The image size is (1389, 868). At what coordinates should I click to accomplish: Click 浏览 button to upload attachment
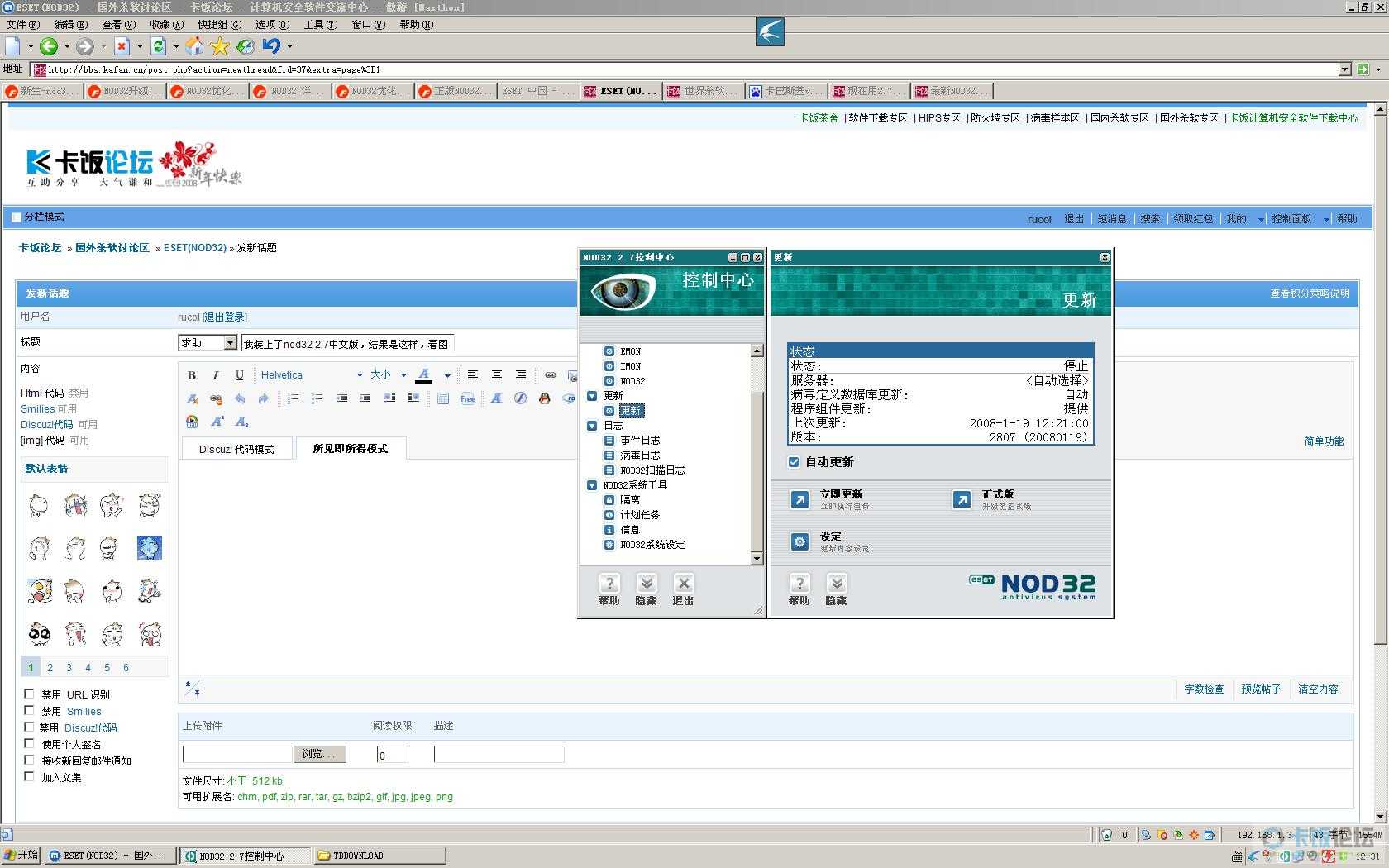(x=320, y=754)
